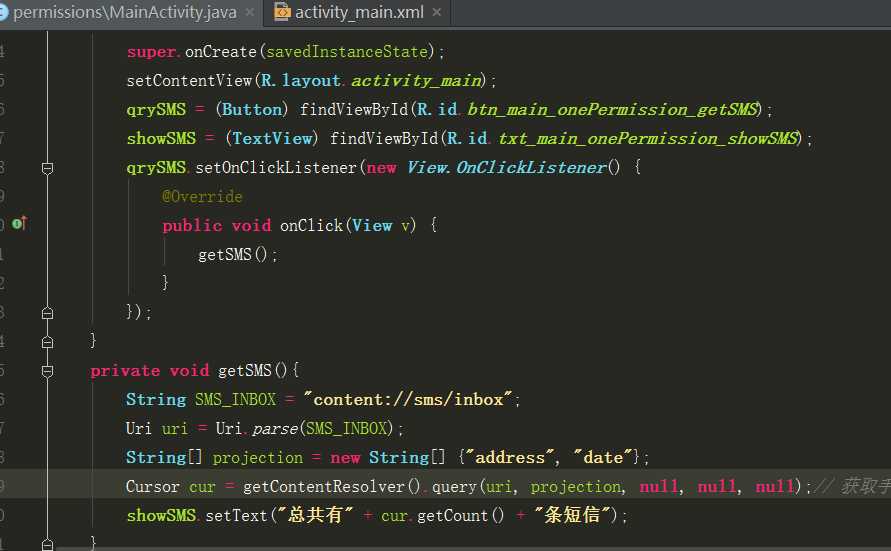
Task: Click on 'parse' in the Uri.parse call
Action: coord(274,429)
